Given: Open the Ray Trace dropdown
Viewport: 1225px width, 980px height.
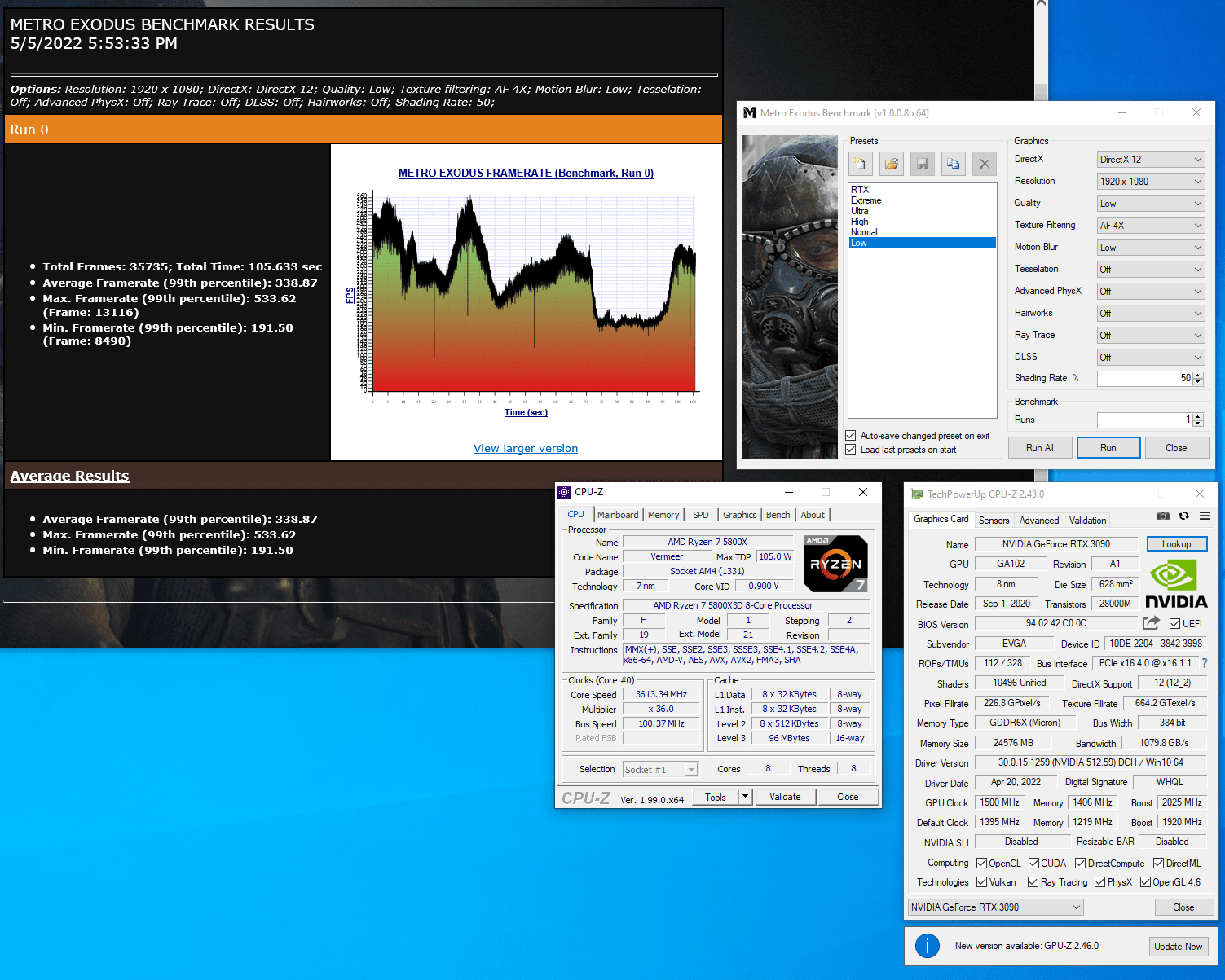Looking at the screenshot, I should click(1151, 336).
